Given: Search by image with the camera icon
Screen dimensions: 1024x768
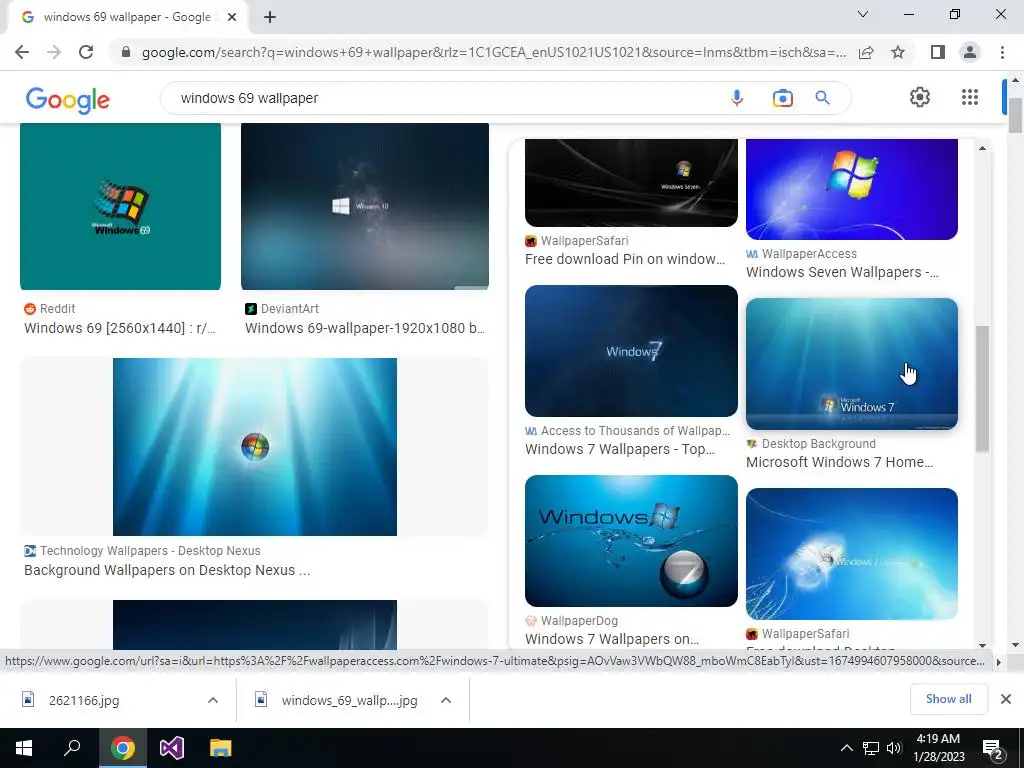Looking at the screenshot, I should point(782,98).
